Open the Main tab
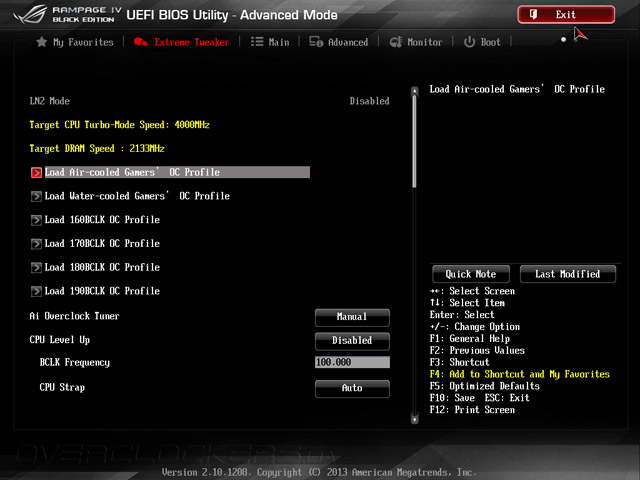Screen dimensions: 640x480 (x=270, y=42)
